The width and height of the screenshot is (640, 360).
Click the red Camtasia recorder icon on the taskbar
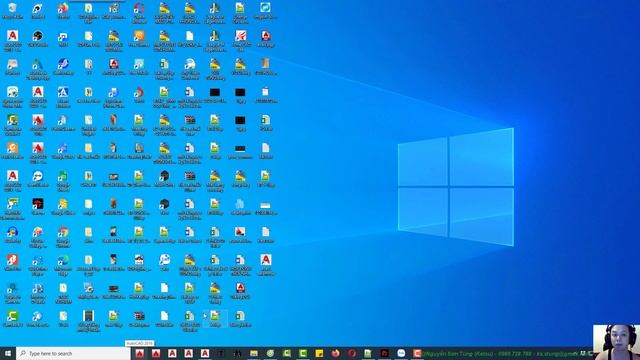417,353
